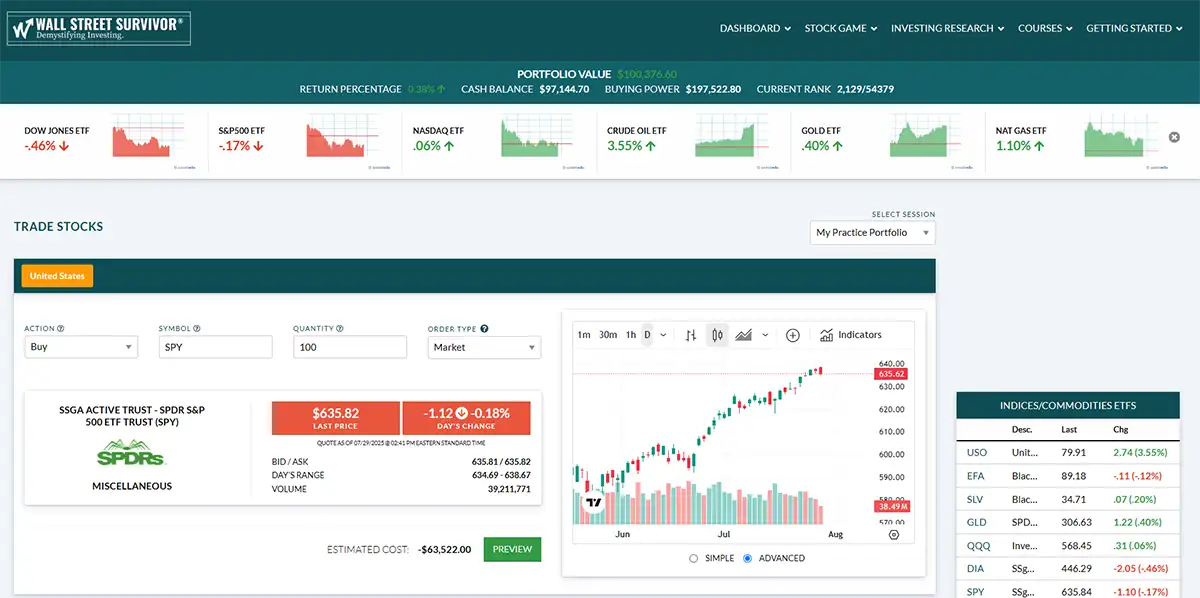Switch to the area chart style icon
This screenshot has width=1200, height=598.
[743, 335]
